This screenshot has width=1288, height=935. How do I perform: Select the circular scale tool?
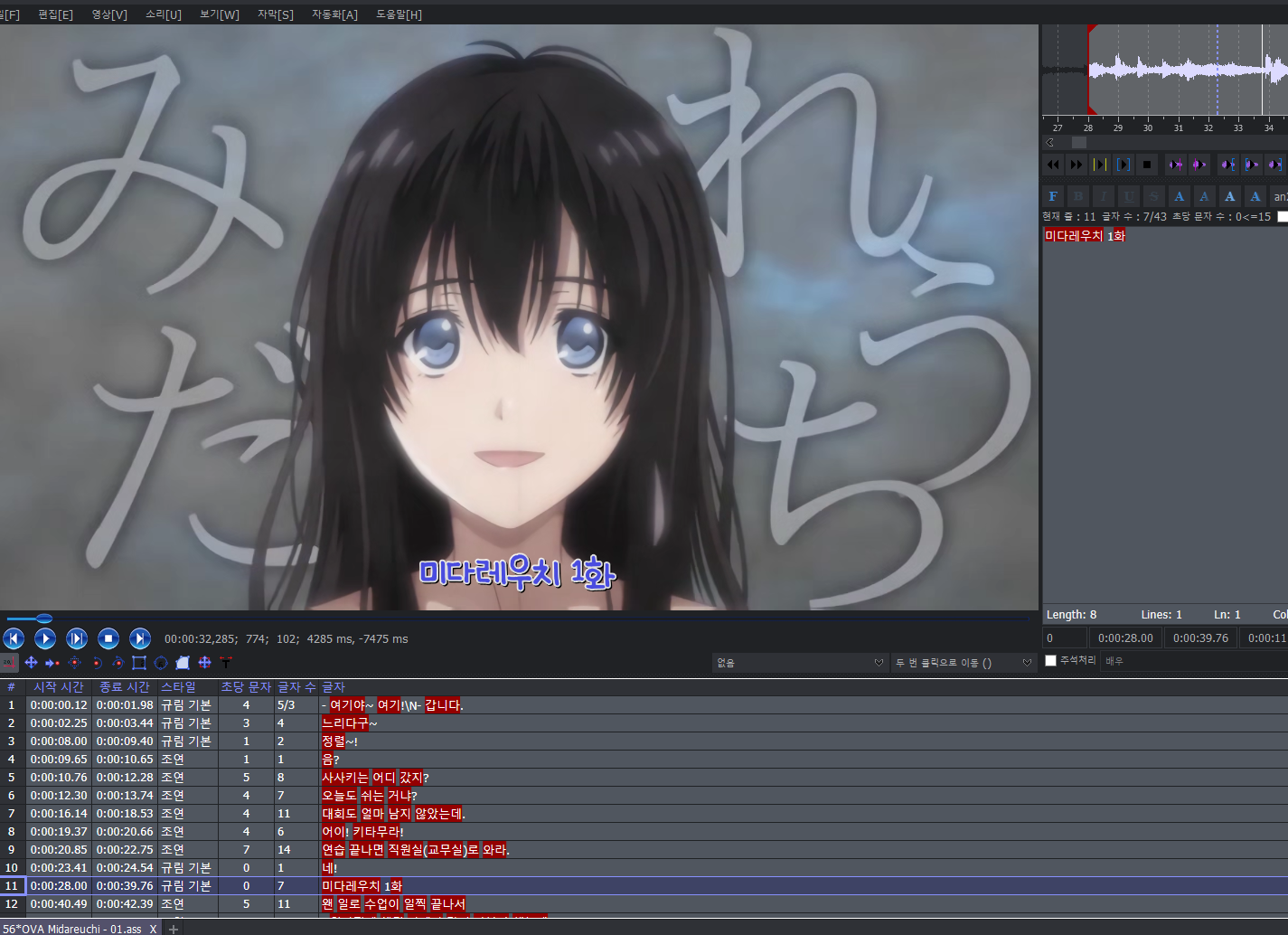pyautogui.click(x=161, y=663)
